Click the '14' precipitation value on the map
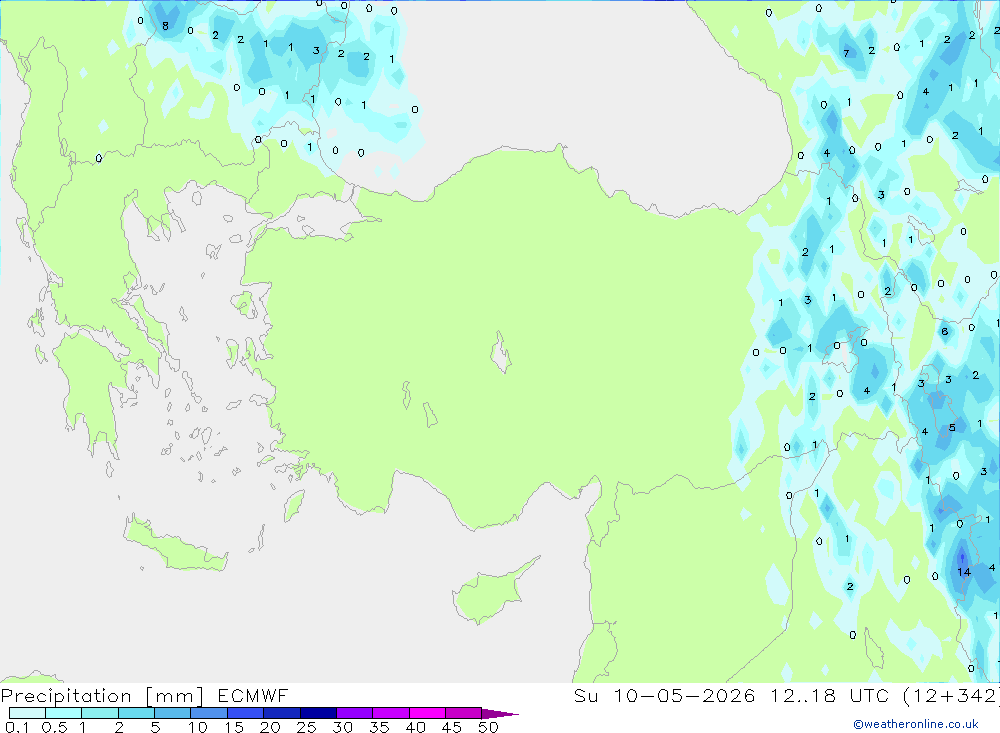Viewport: 1000px width, 733px height. click(964, 572)
